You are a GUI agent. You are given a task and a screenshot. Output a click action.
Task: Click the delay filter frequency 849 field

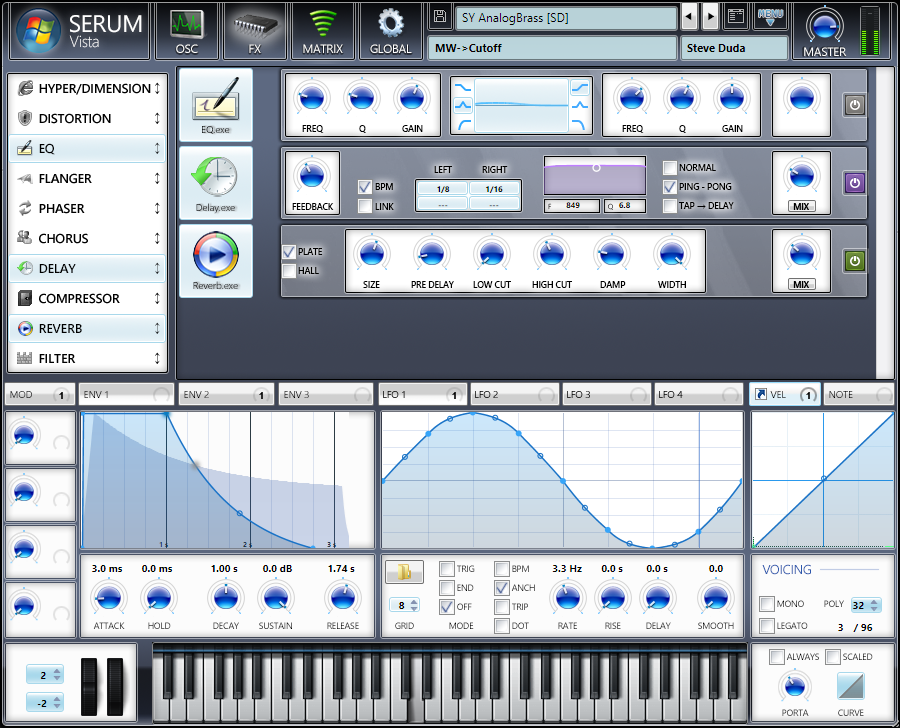(572, 206)
